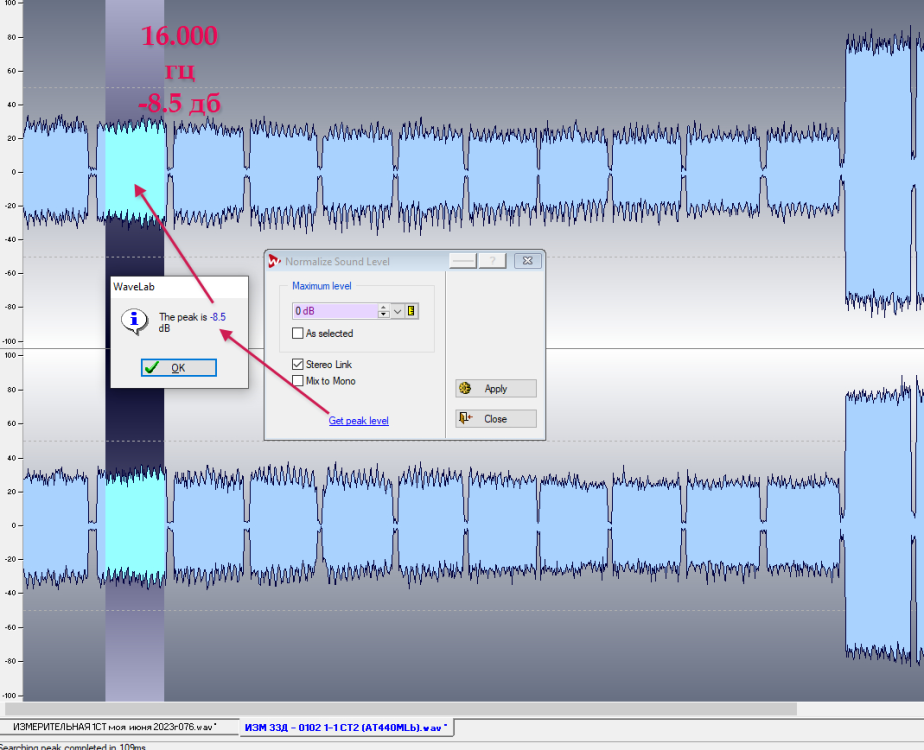Click the Maximum level spinner arrows
This screenshot has height=750, width=924.
pyautogui.click(x=383, y=311)
